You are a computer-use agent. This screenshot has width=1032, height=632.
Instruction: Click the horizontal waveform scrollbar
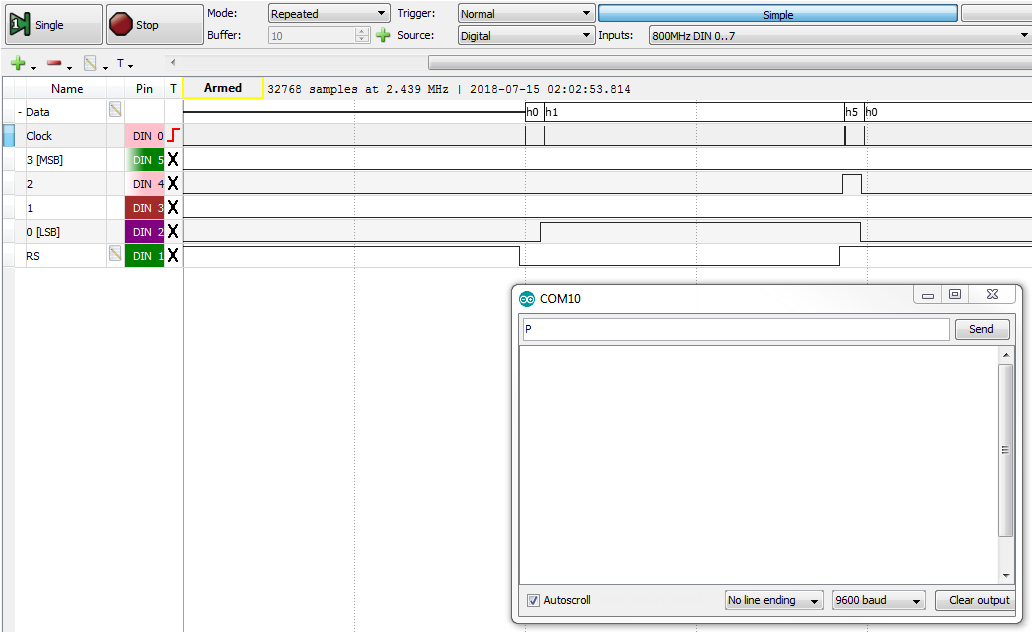click(x=730, y=63)
